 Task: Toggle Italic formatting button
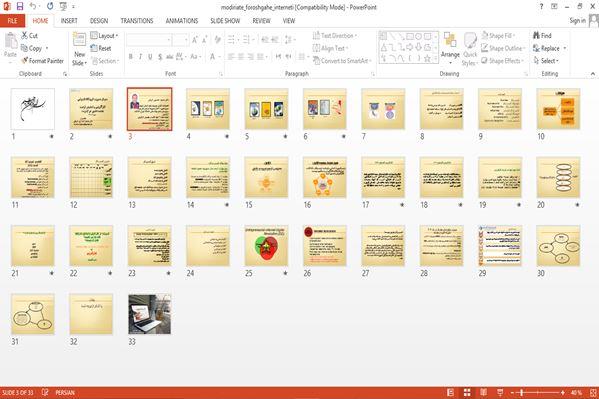140,57
